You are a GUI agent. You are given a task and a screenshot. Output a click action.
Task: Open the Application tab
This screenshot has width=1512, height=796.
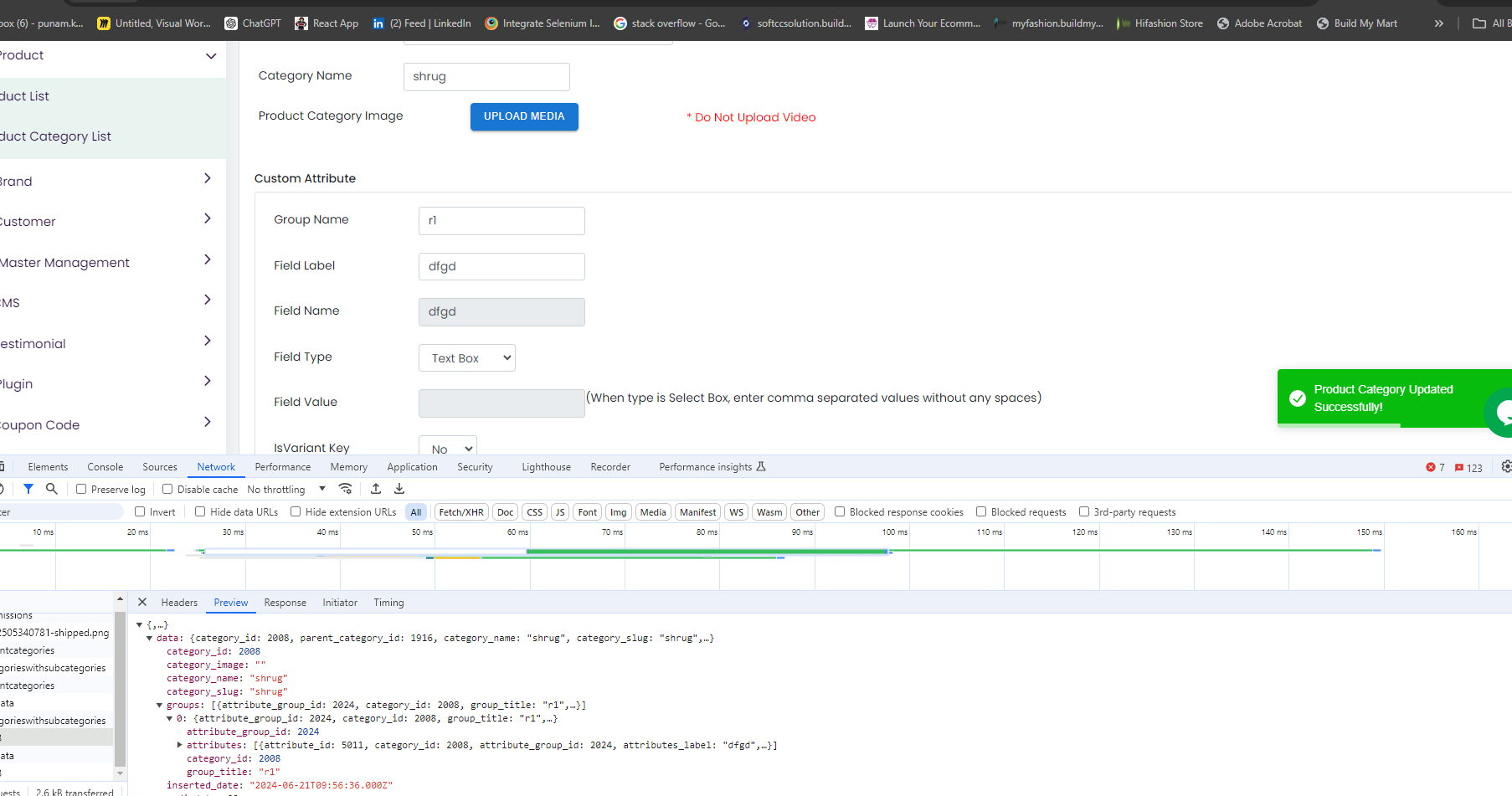pyautogui.click(x=412, y=467)
